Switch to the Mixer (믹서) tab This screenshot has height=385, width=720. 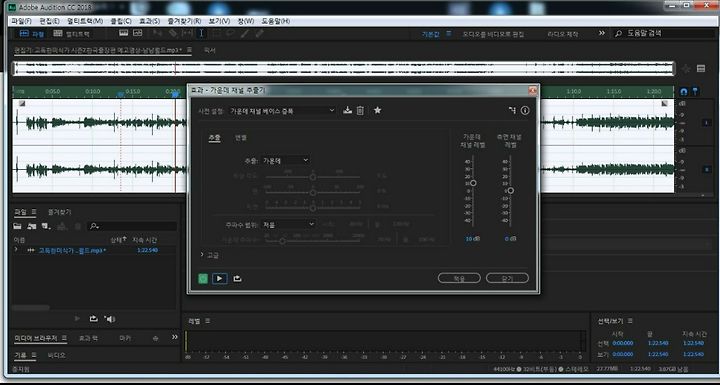pyautogui.click(x=209, y=50)
